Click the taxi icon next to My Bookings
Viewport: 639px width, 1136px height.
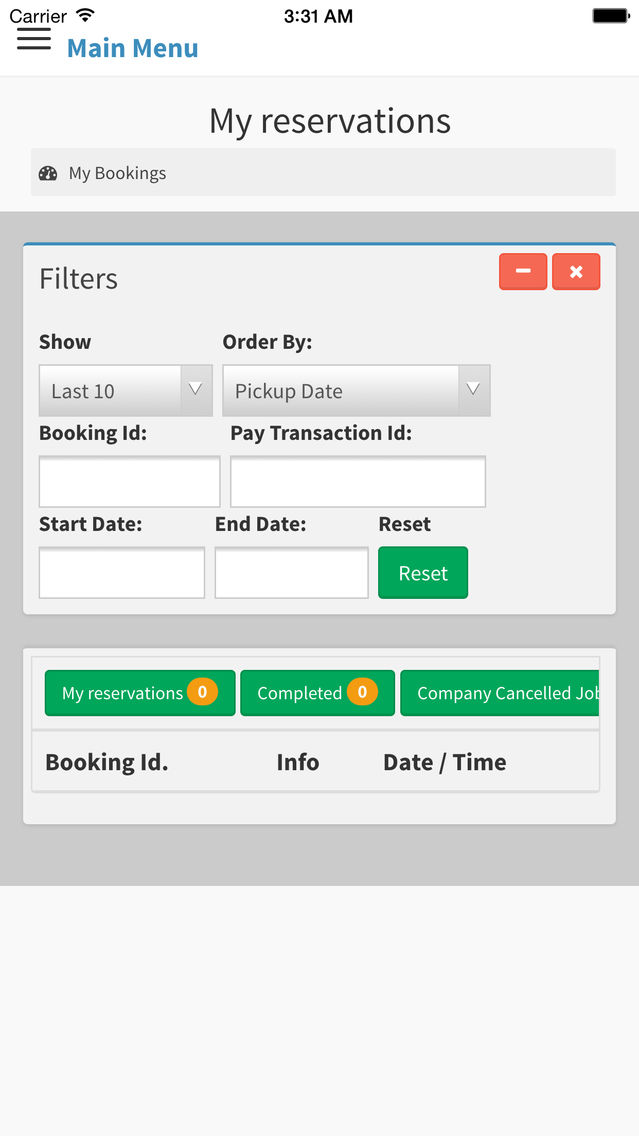pos(47,172)
